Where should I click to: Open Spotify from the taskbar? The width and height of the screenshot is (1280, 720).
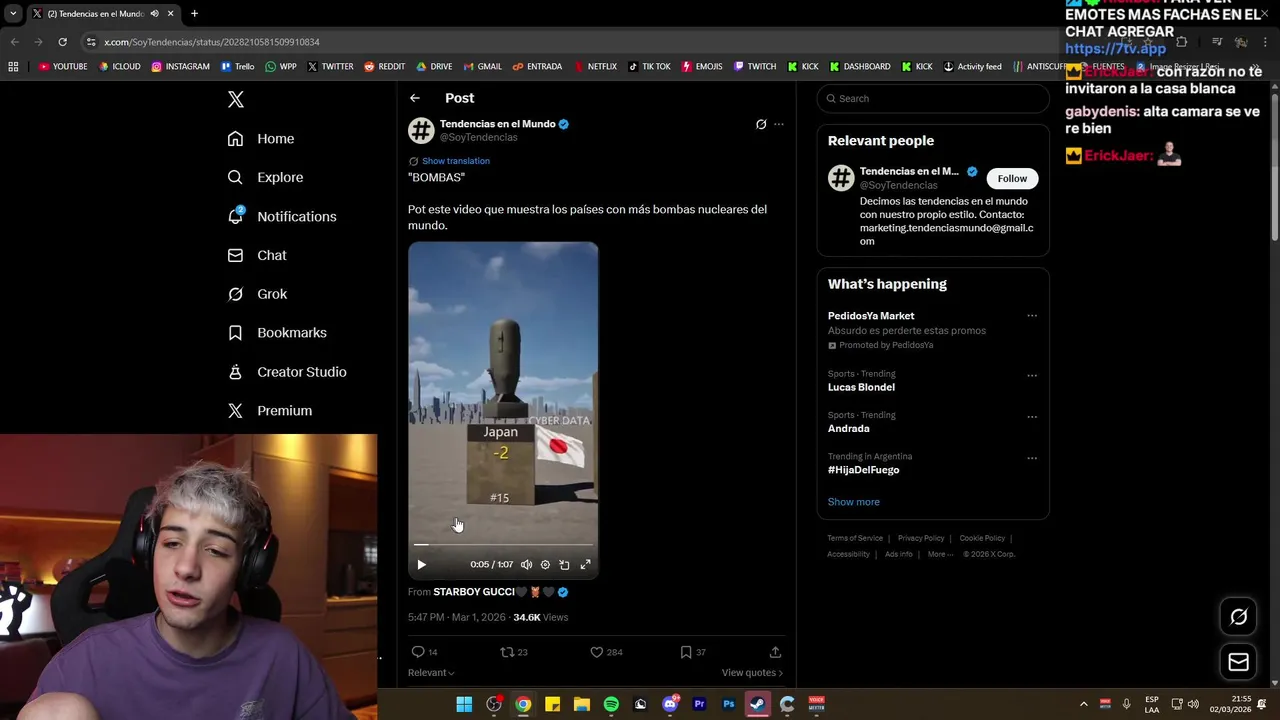click(611, 704)
